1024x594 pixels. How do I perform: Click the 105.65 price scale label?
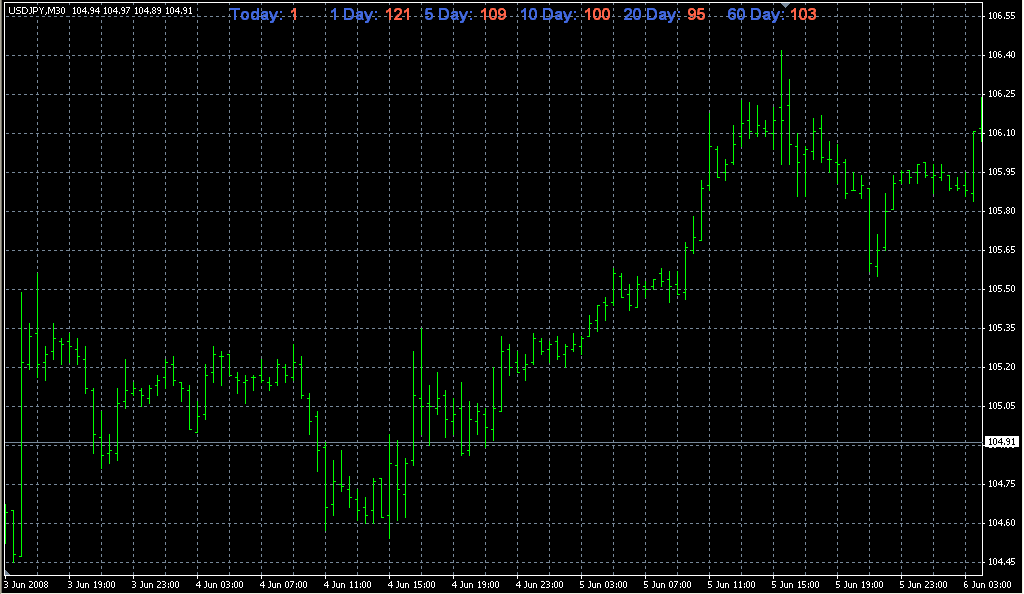[1002, 250]
